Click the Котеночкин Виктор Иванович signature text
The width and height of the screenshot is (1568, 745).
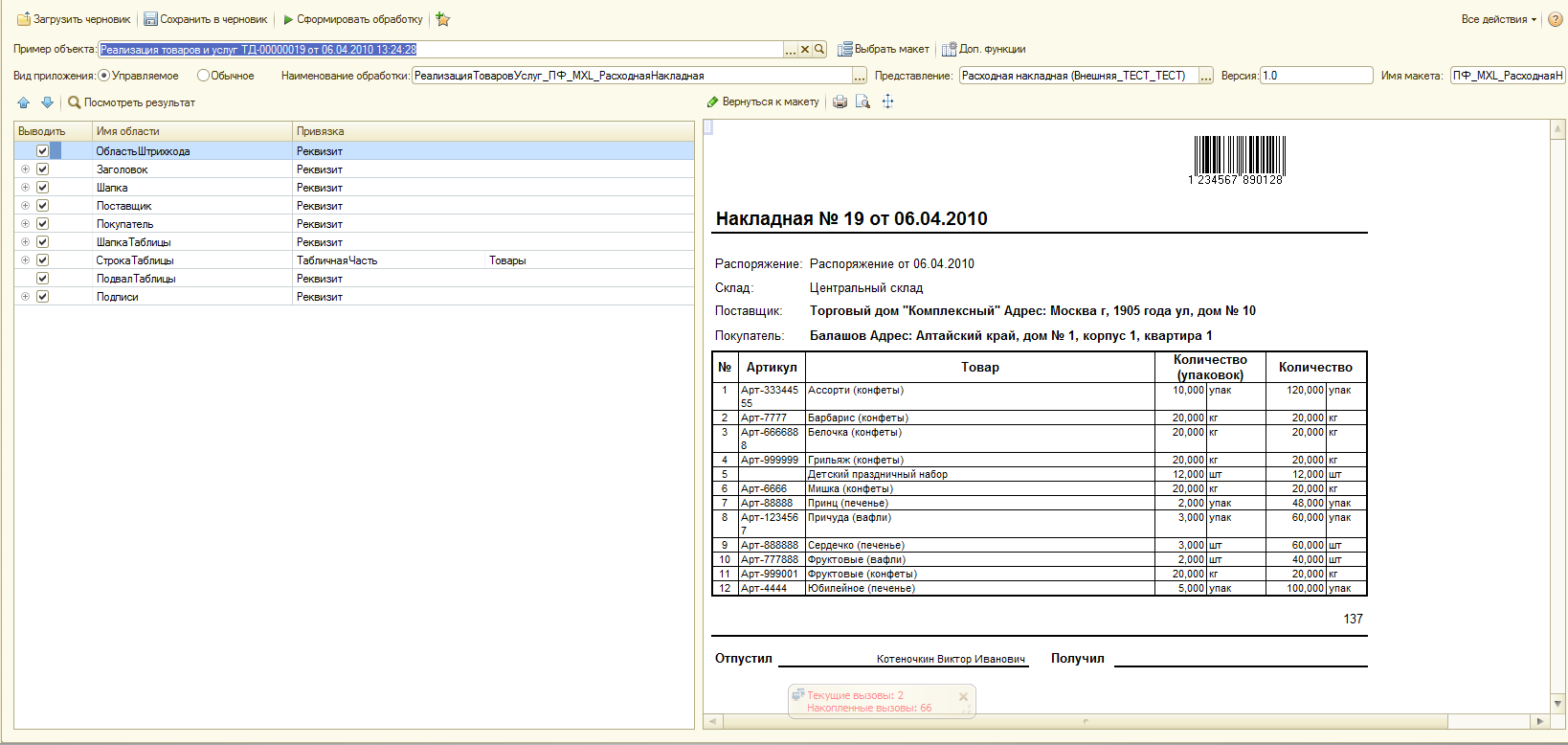(951, 659)
